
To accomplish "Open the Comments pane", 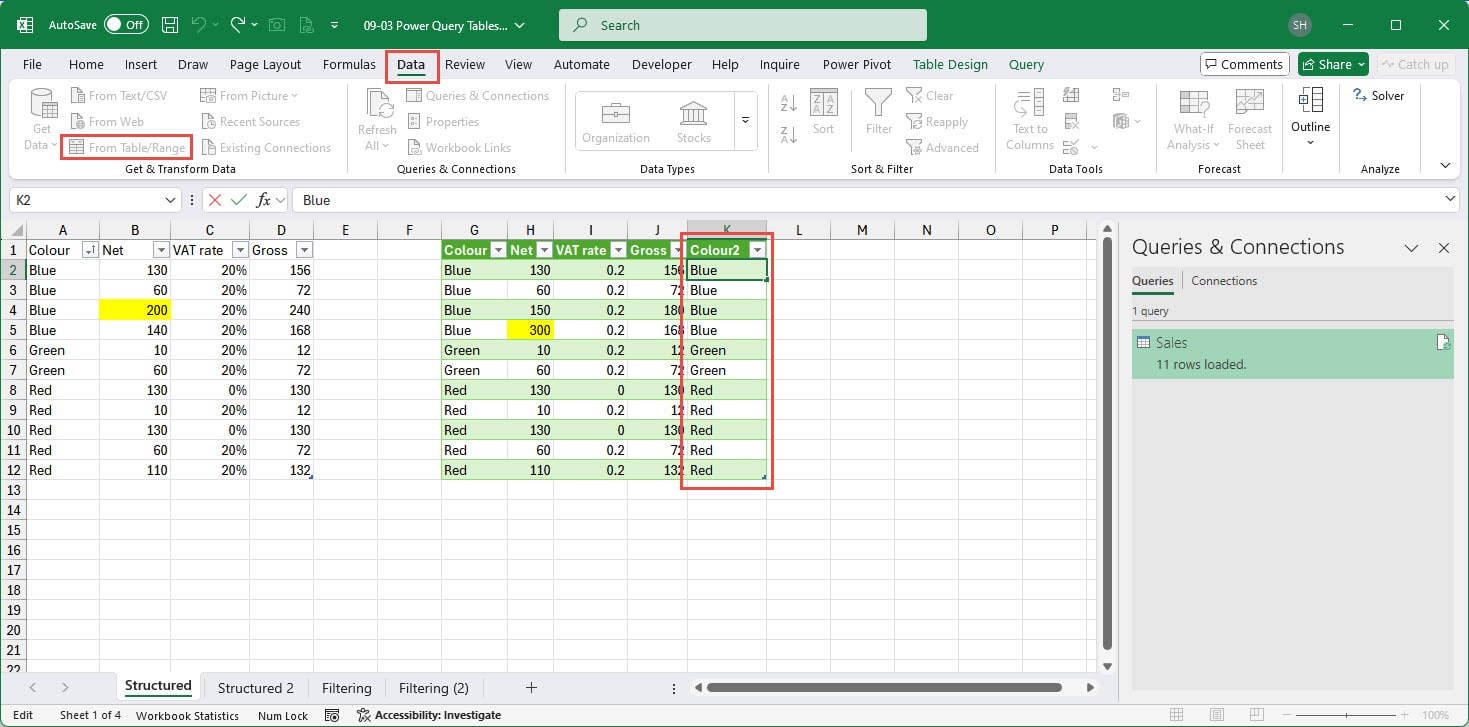I will click(x=1244, y=63).
